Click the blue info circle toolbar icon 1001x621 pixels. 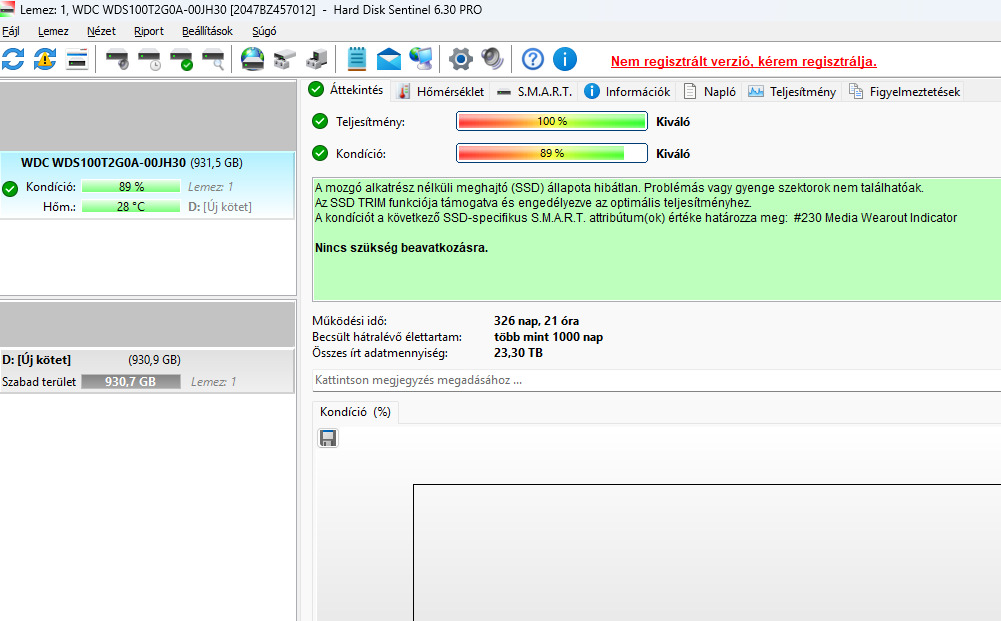click(564, 59)
